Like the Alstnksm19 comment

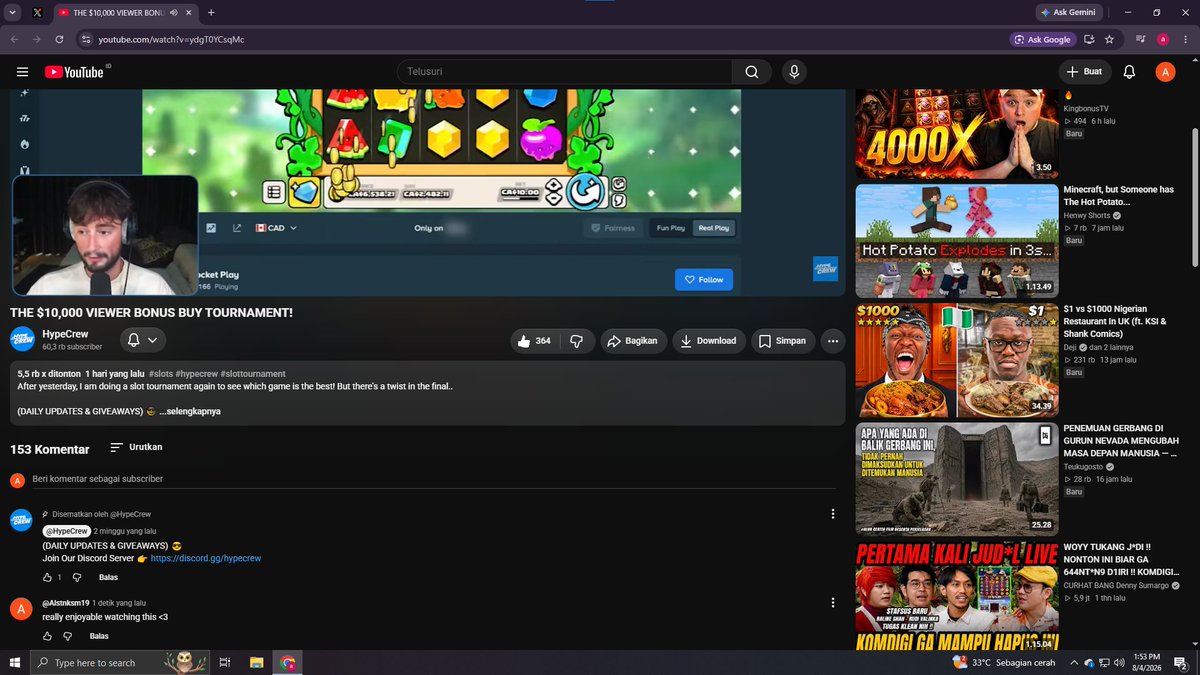click(x=47, y=636)
